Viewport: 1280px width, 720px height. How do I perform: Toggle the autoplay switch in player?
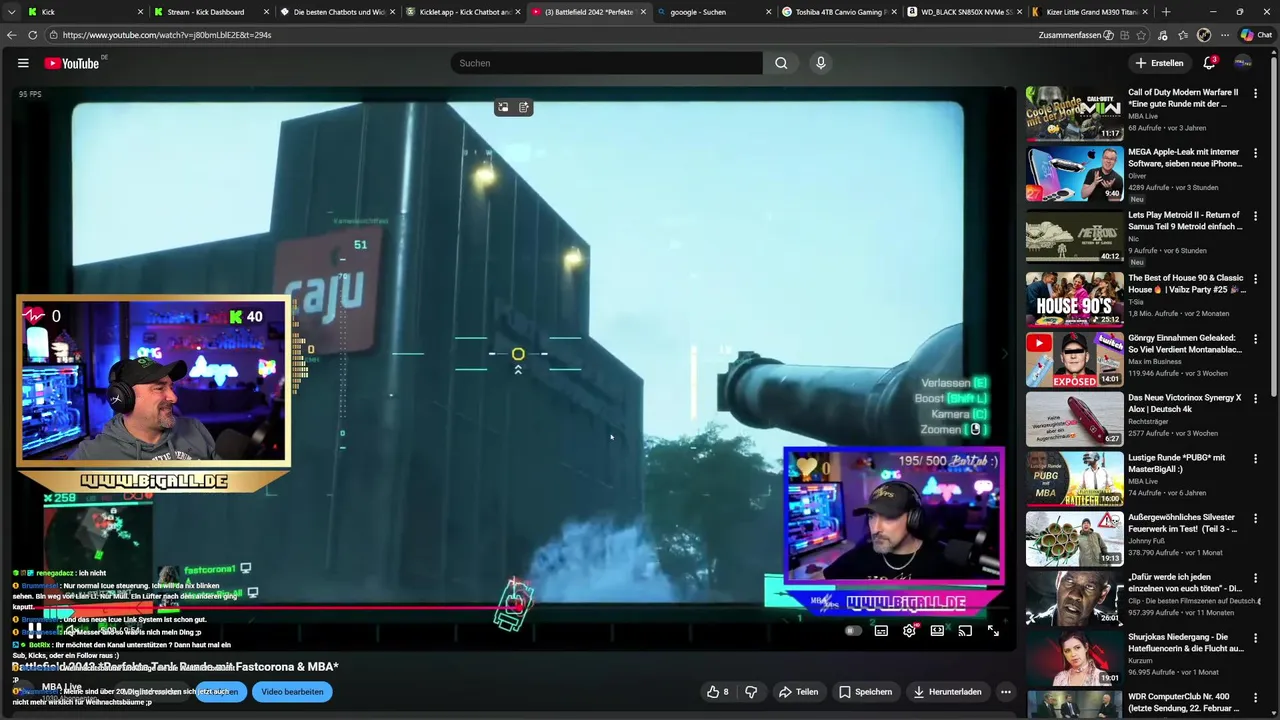coord(853,631)
